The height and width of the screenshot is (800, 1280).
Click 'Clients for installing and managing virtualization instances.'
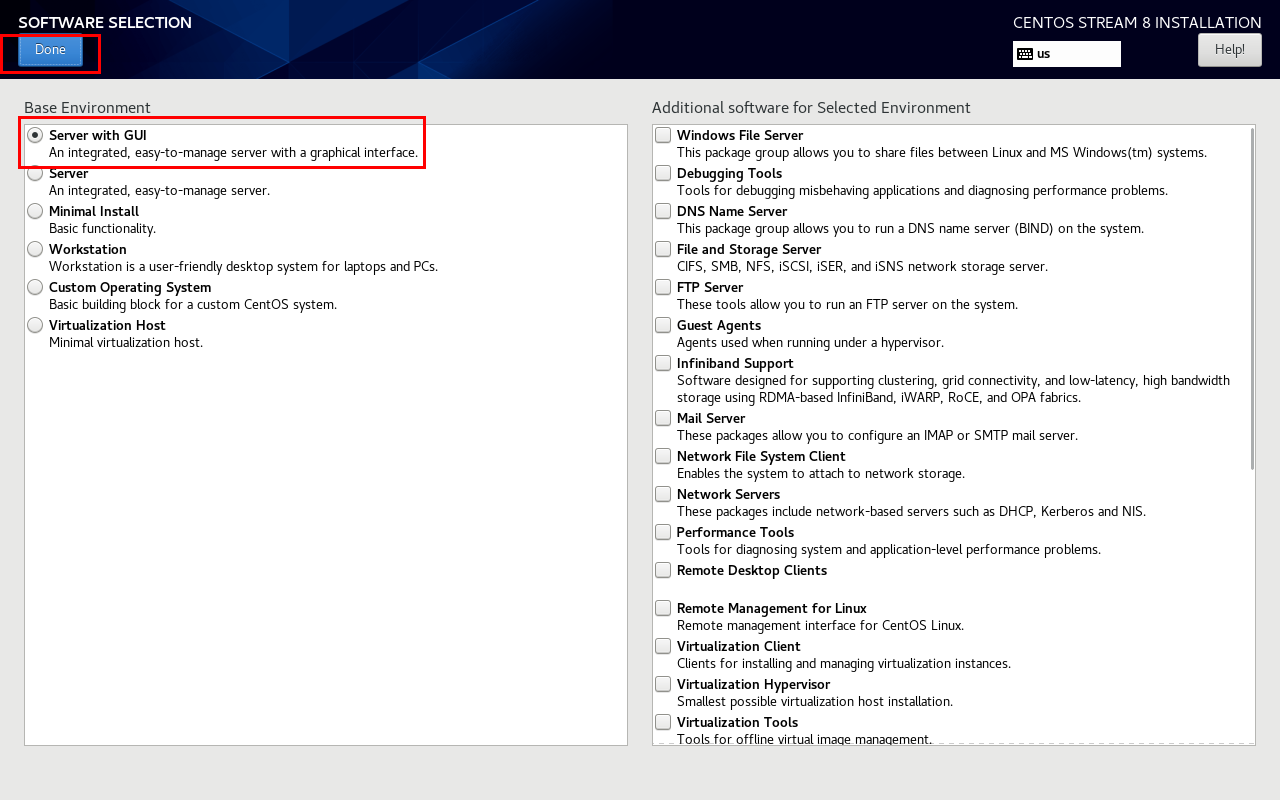844,664
